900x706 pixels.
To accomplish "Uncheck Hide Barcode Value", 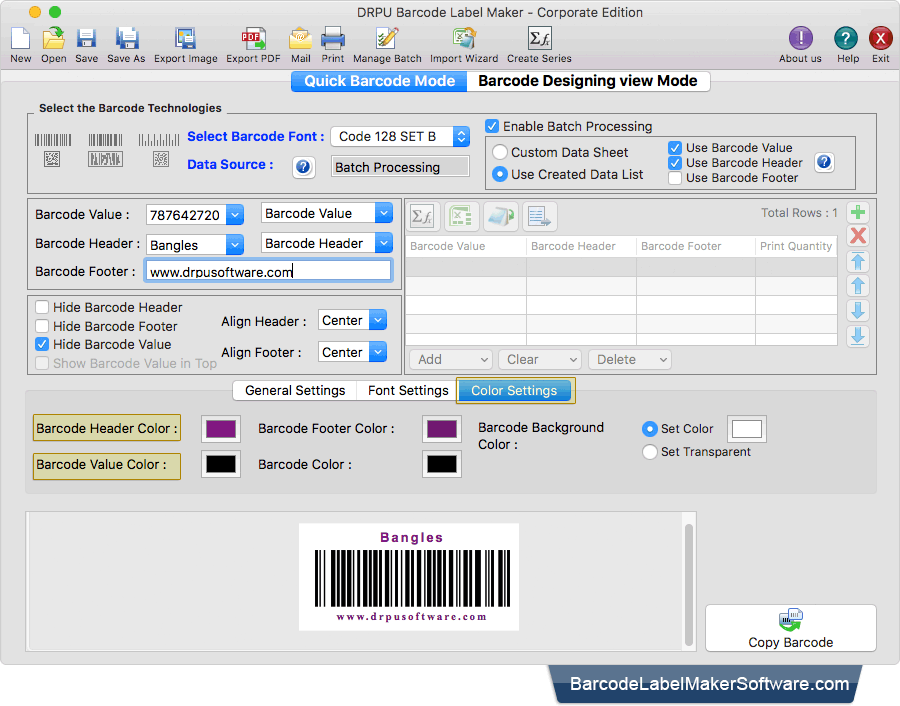I will 42,344.
